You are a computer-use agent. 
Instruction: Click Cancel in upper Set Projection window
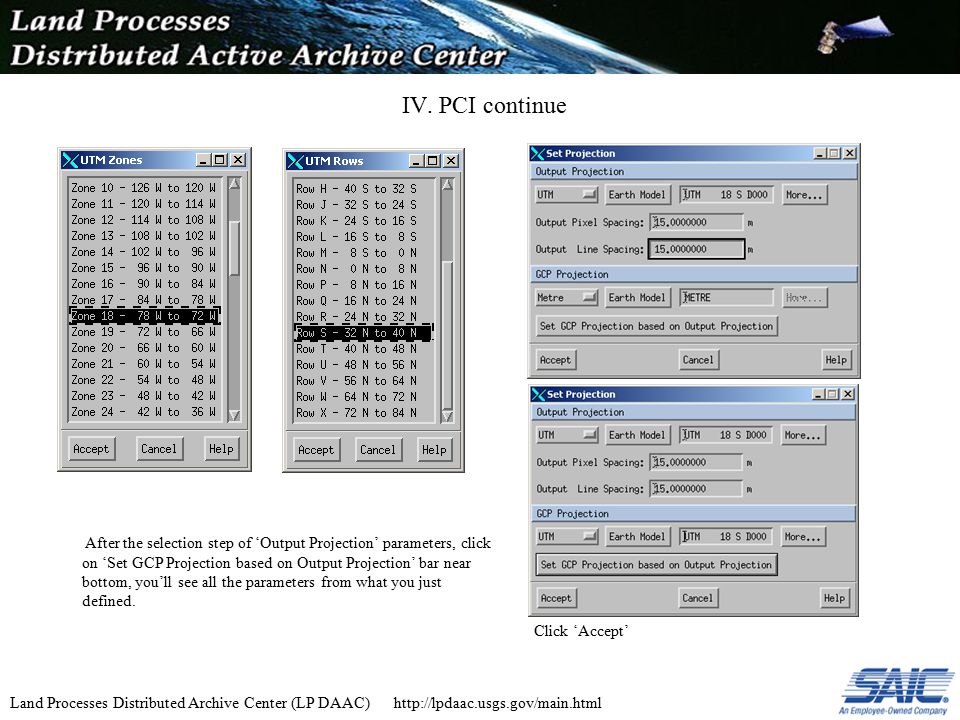point(698,360)
